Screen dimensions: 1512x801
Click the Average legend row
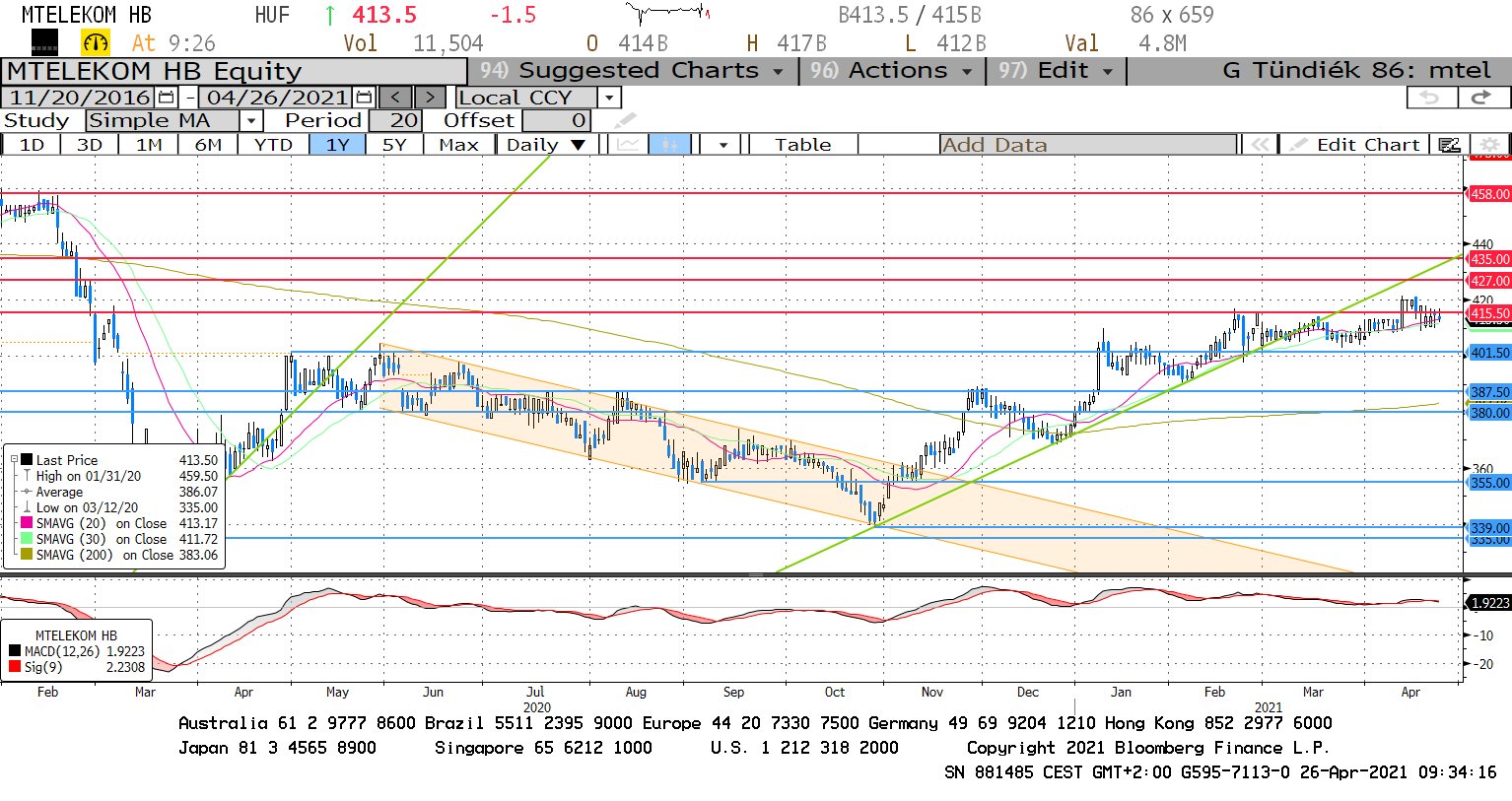pos(119,492)
